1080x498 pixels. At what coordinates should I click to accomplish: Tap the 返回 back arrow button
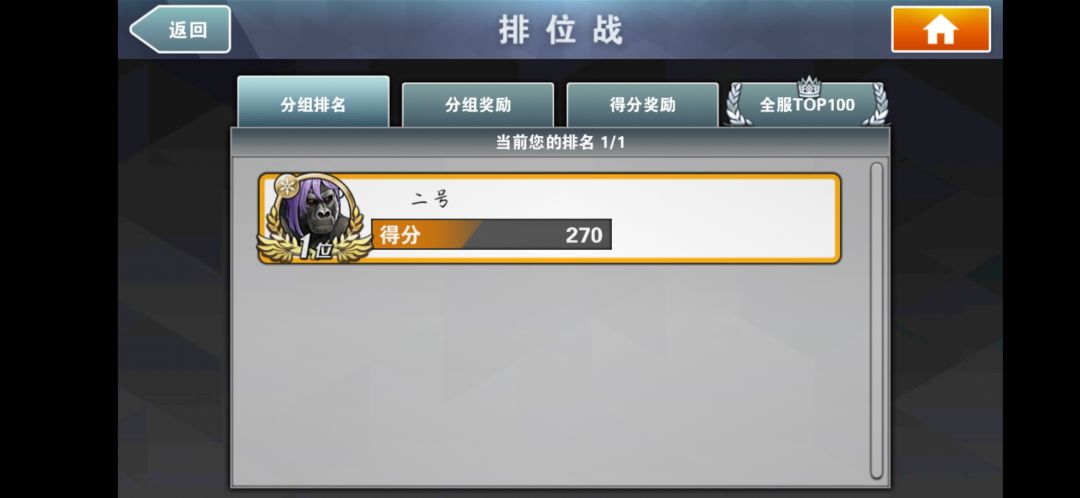coord(180,30)
